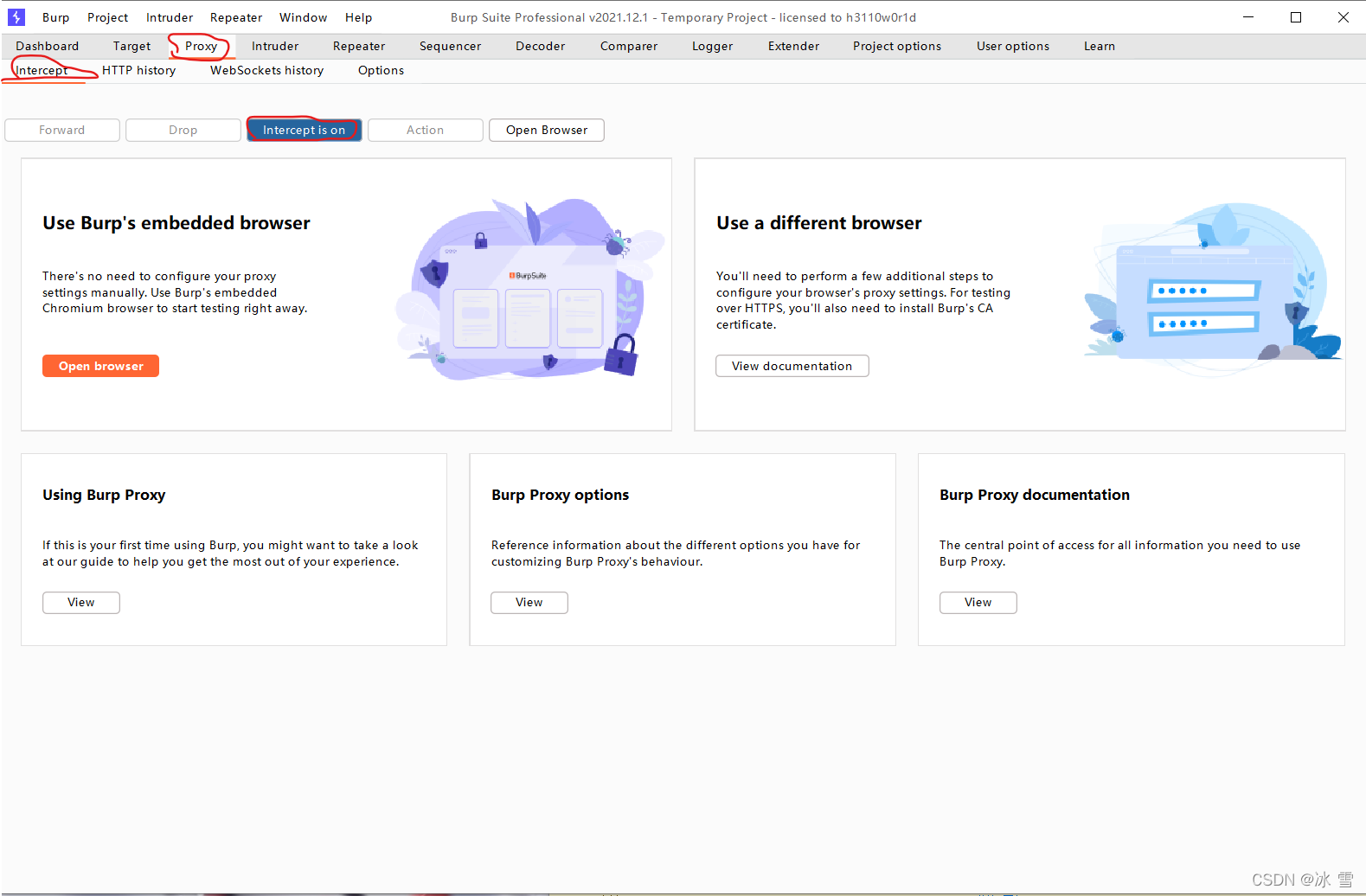
Task: Click the Action button
Action: [426, 130]
